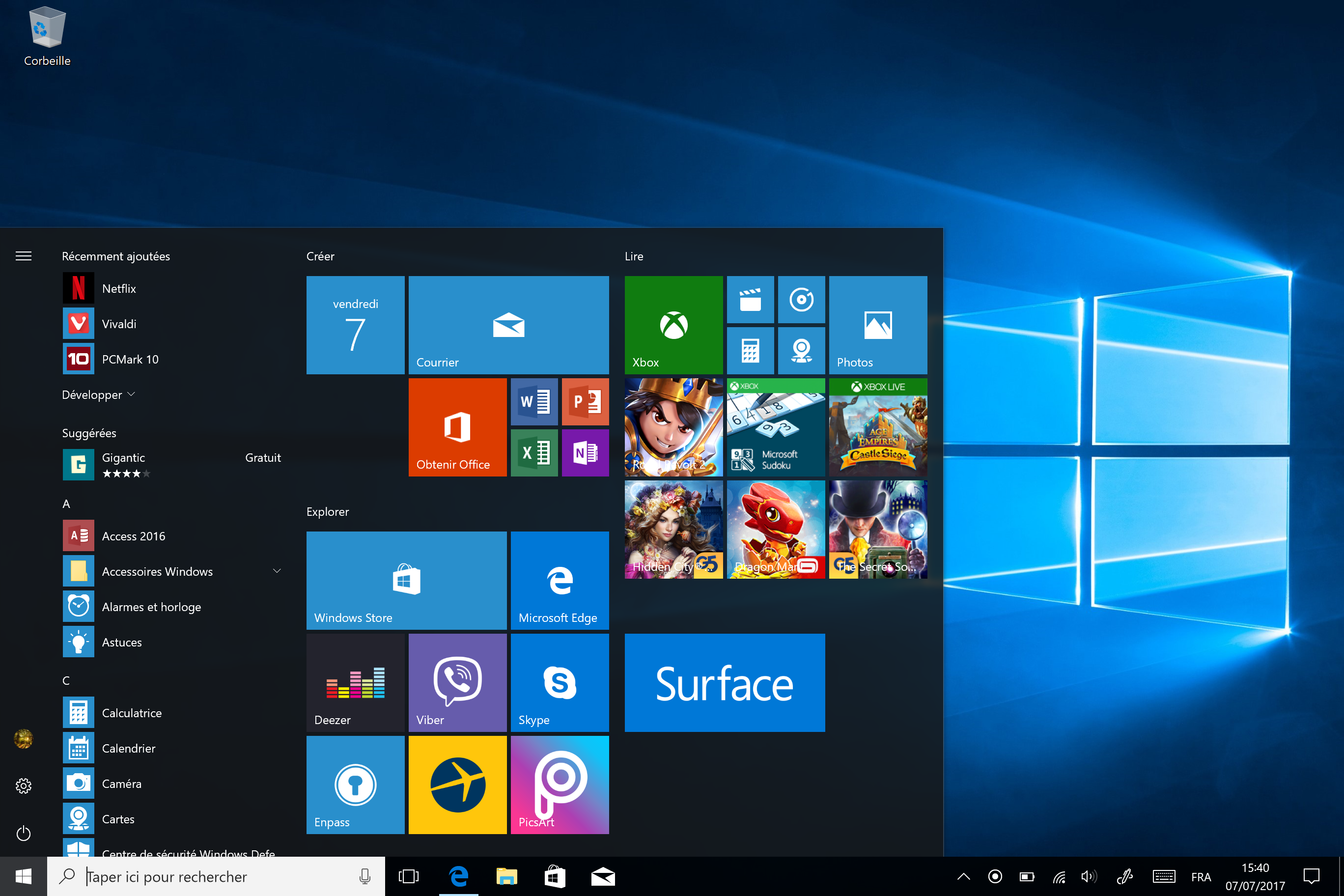The height and width of the screenshot is (896, 1344).
Task: Open the Word tile
Action: click(534, 402)
